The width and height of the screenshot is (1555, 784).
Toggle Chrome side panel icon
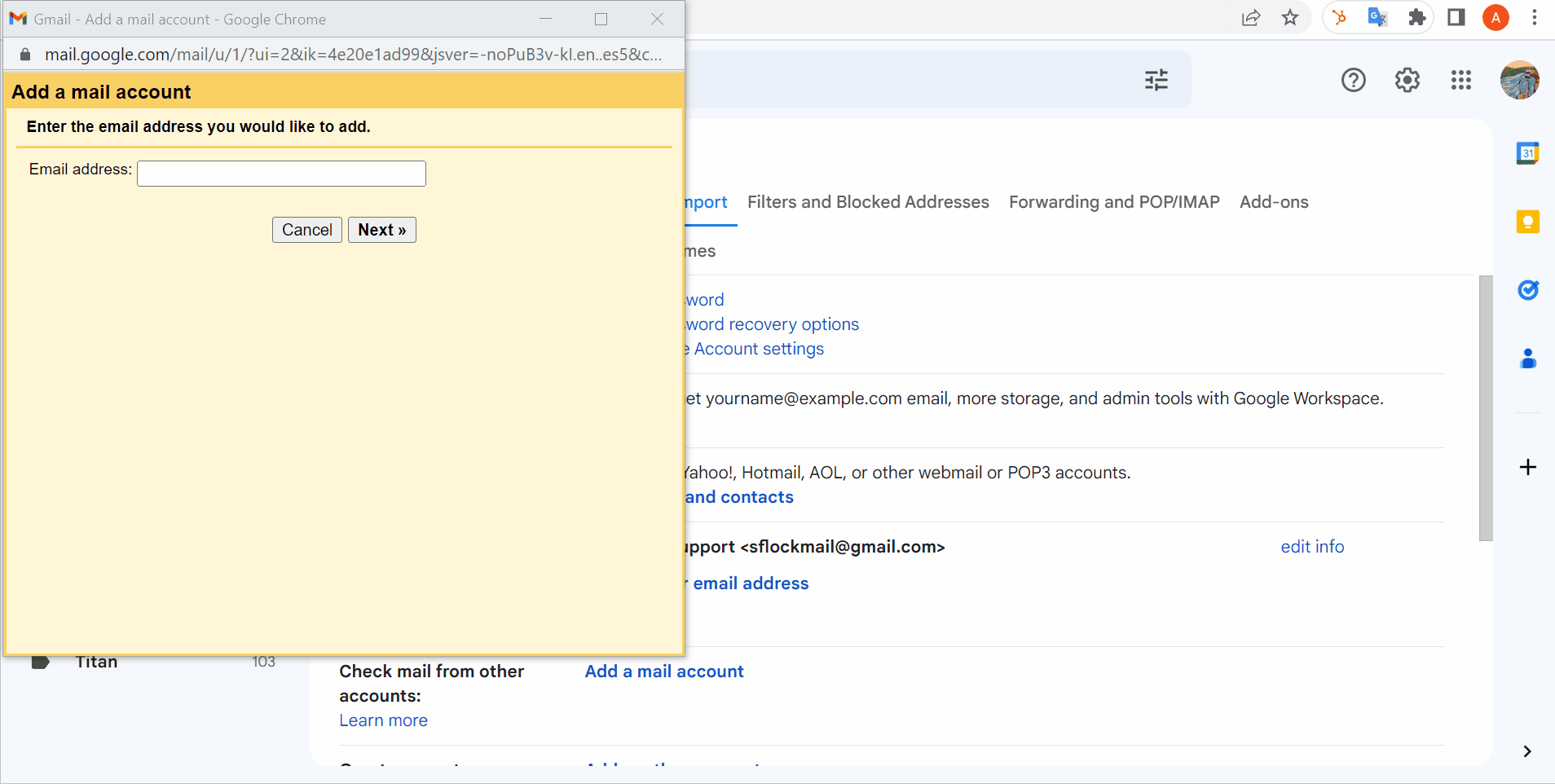(x=1456, y=18)
